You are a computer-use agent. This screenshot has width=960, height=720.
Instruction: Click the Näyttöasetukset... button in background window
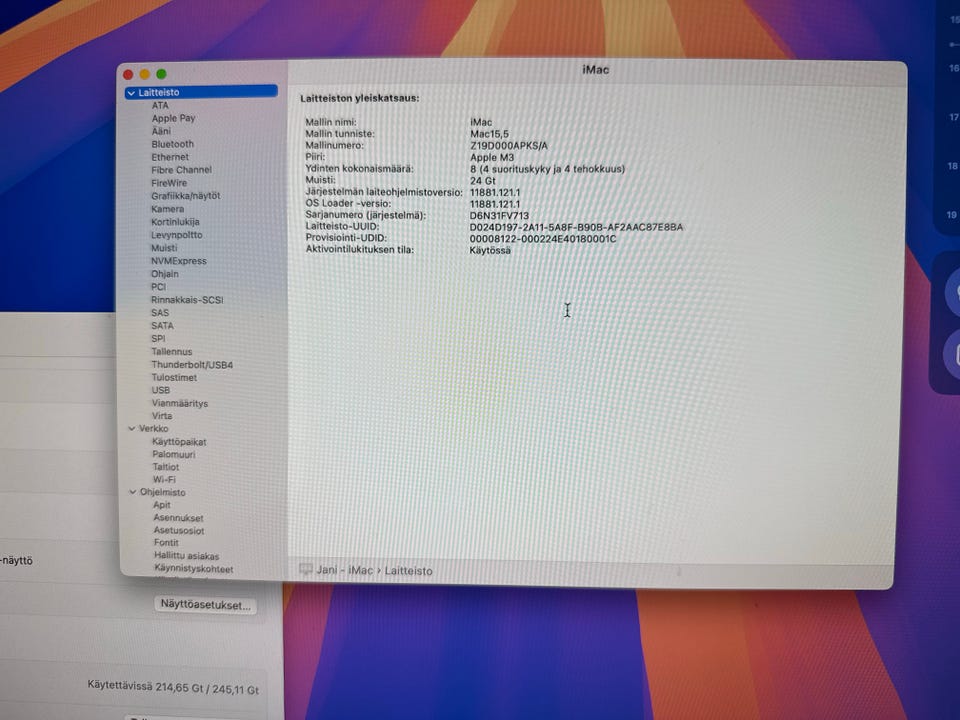(x=205, y=604)
